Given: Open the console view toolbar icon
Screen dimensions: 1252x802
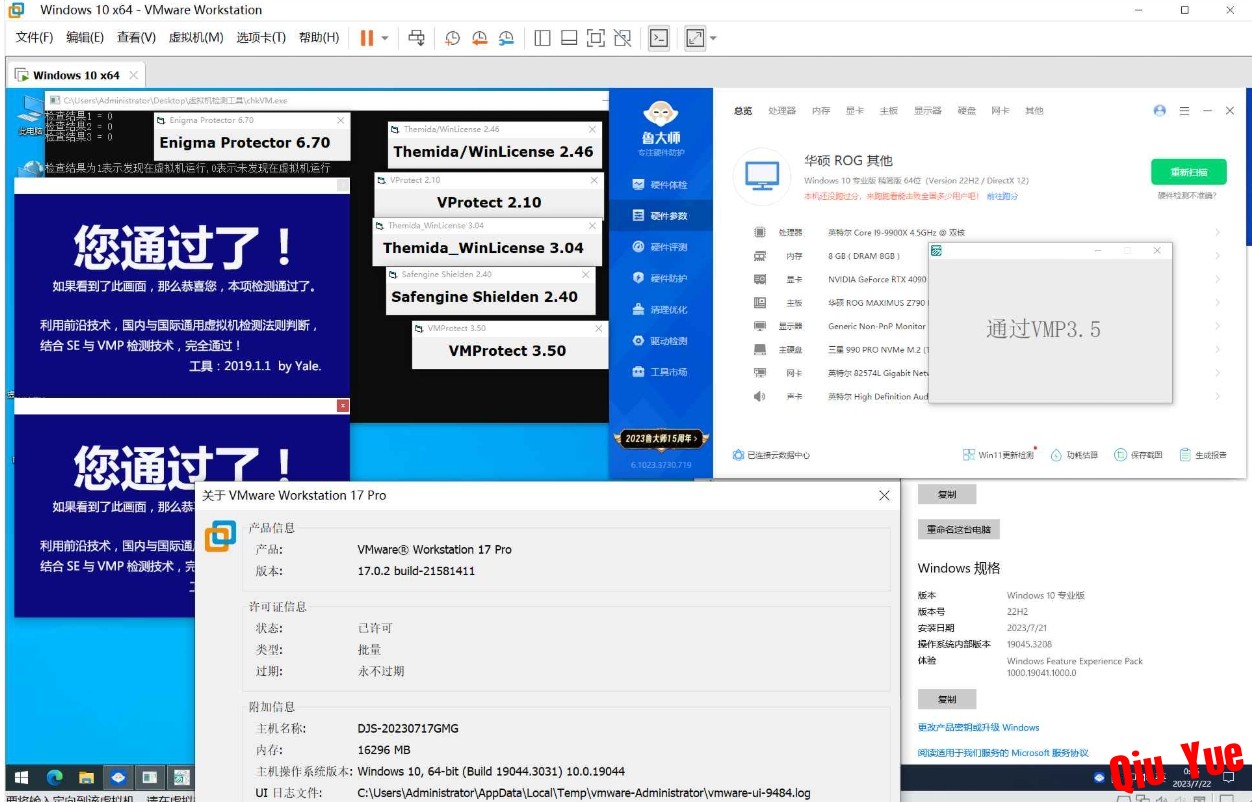Looking at the screenshot, I should (x=659, y=38).
